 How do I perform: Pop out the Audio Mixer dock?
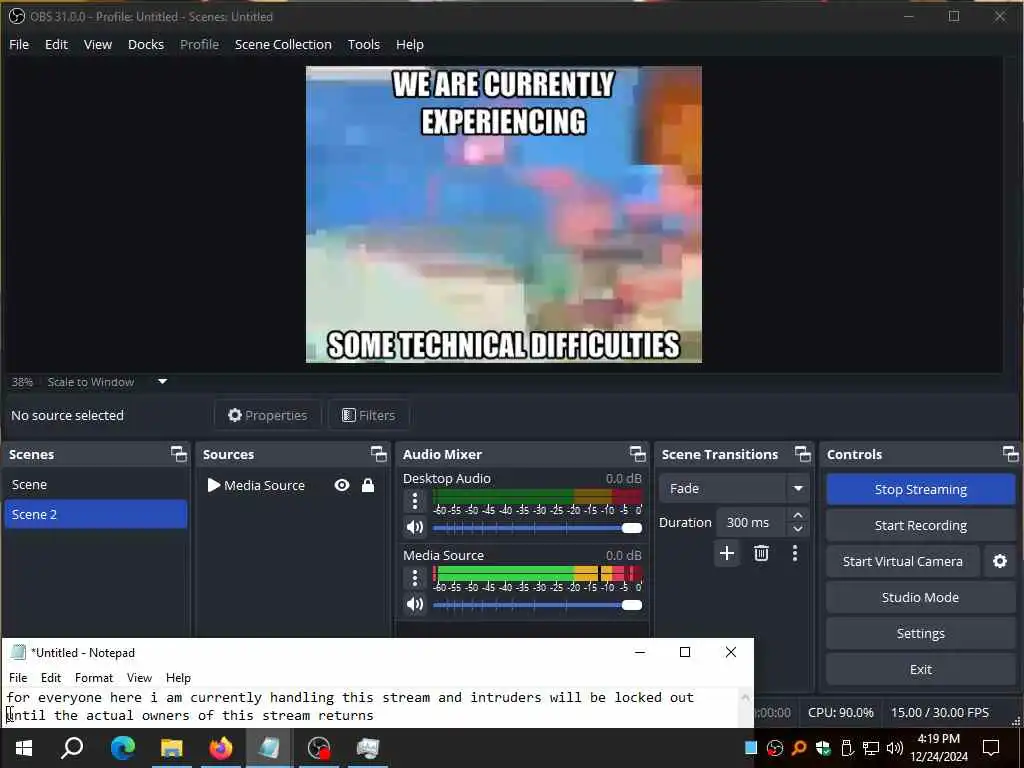(x=637, y=454)
